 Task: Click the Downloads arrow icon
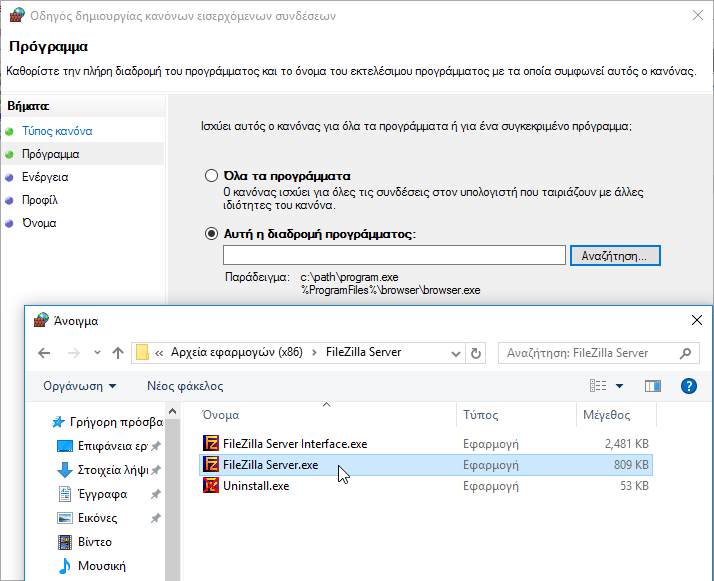pos(65,470)
